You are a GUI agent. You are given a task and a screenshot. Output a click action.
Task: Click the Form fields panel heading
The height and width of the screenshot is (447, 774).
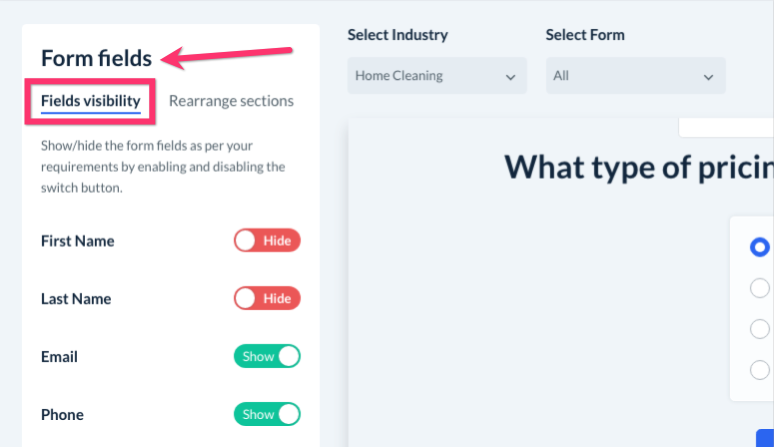click(96, 58)
